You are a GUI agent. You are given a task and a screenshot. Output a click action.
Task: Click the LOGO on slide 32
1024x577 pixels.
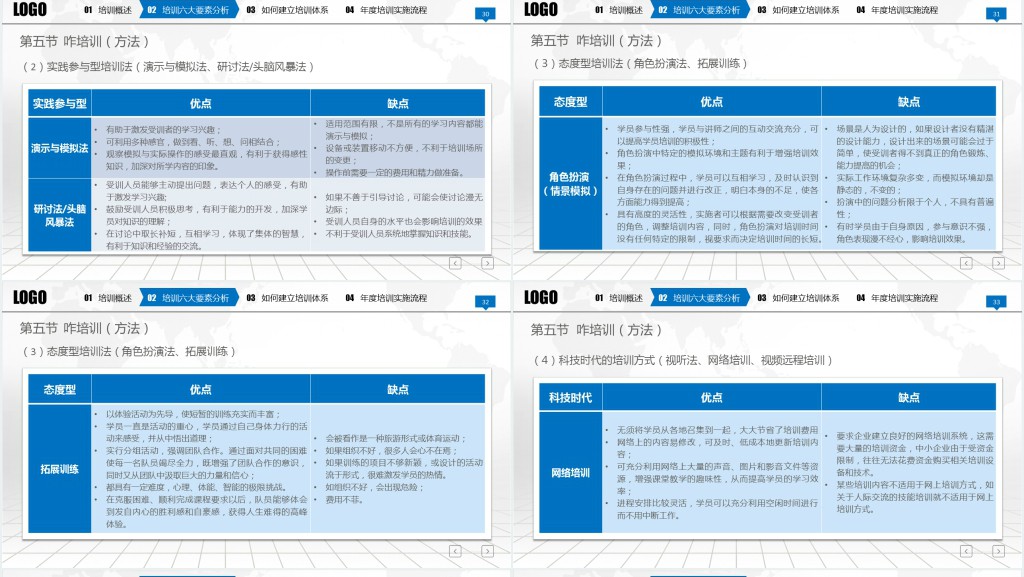point(30,298)
